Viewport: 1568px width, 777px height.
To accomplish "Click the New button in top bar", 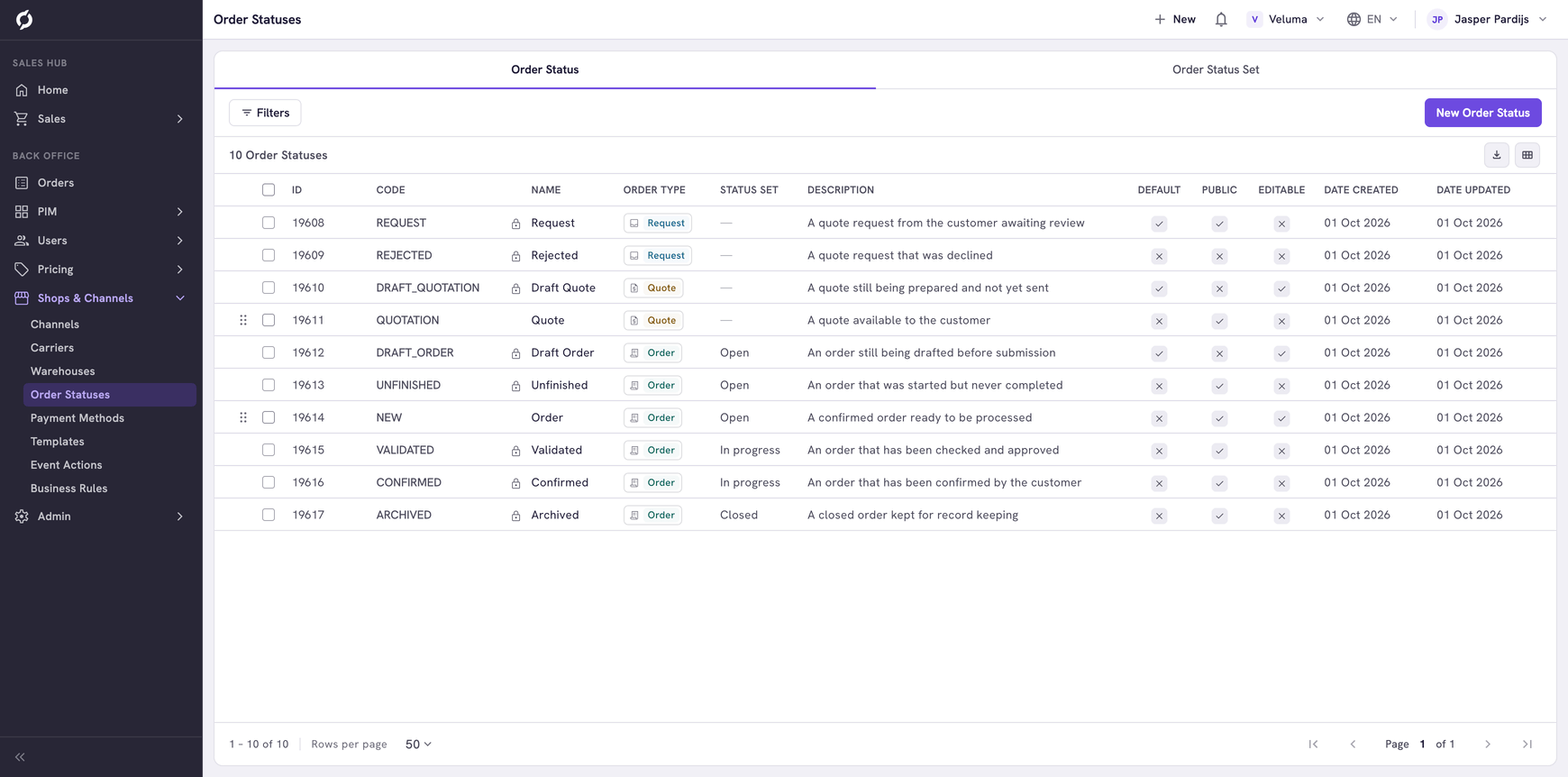I will [x=1175, y=19].
